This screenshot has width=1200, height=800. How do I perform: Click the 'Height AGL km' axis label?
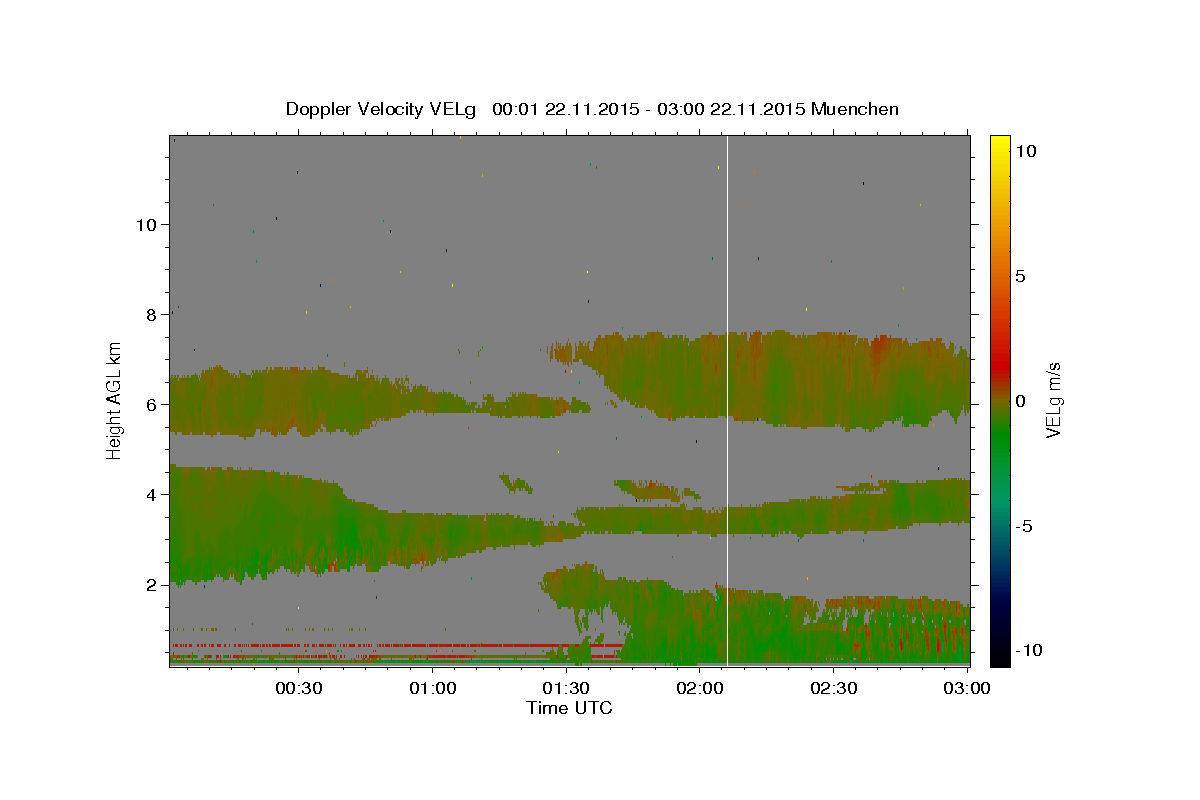coord(115,400)
